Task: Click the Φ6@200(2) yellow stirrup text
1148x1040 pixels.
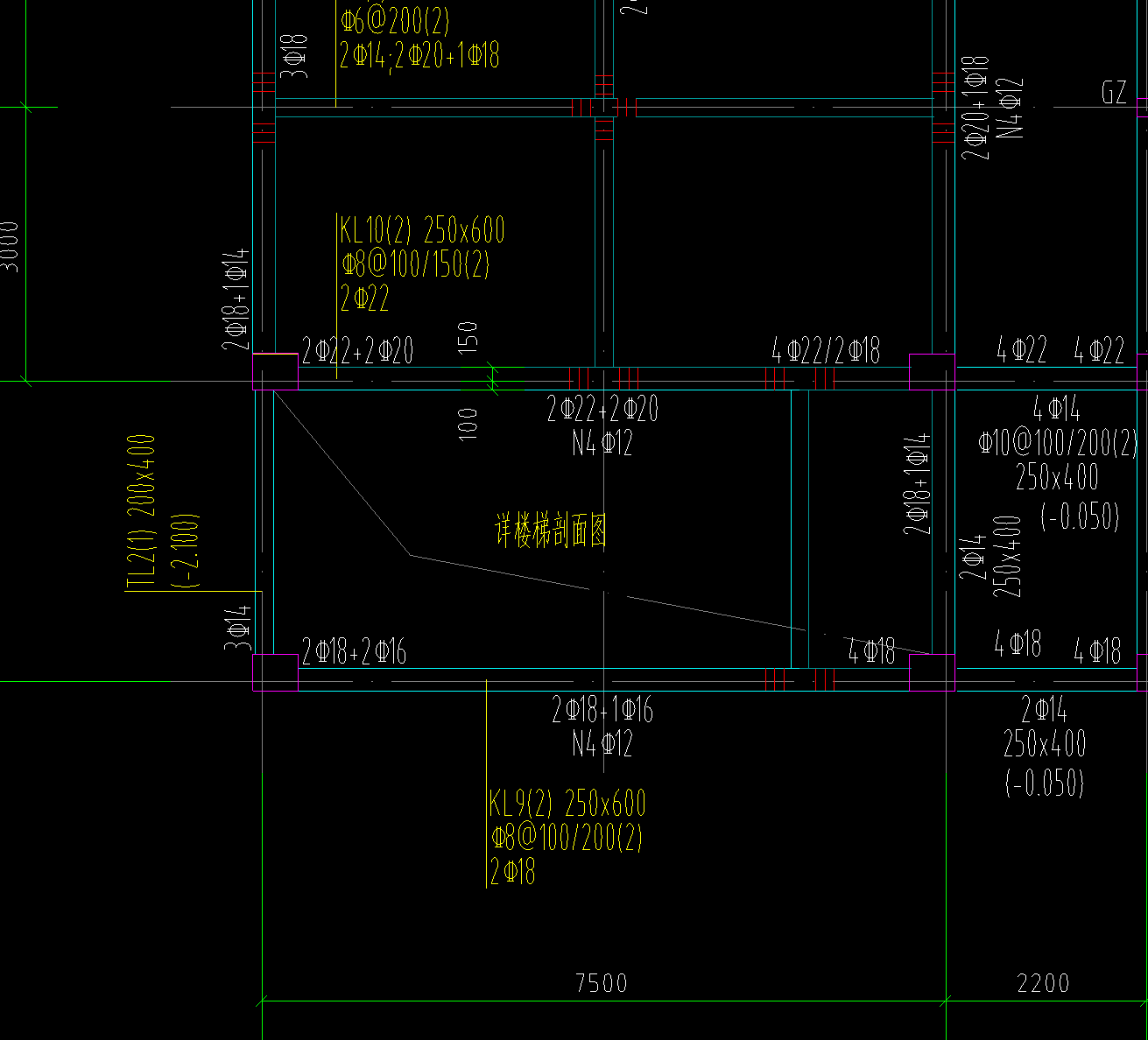Action: click(x=395, y=21)
